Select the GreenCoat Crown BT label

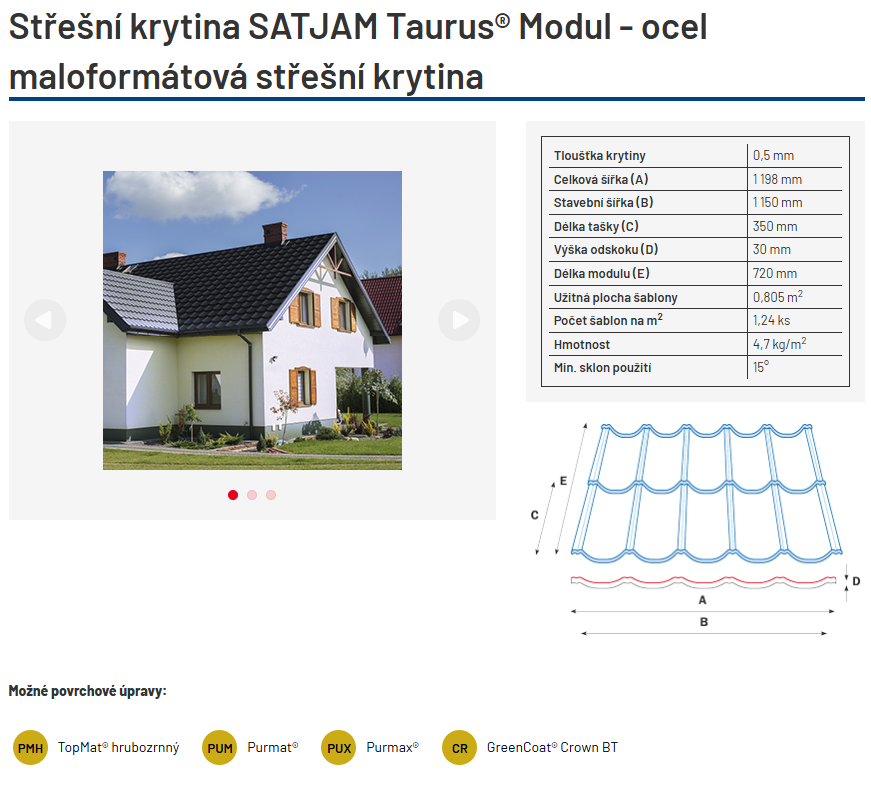tap(552, 747)
